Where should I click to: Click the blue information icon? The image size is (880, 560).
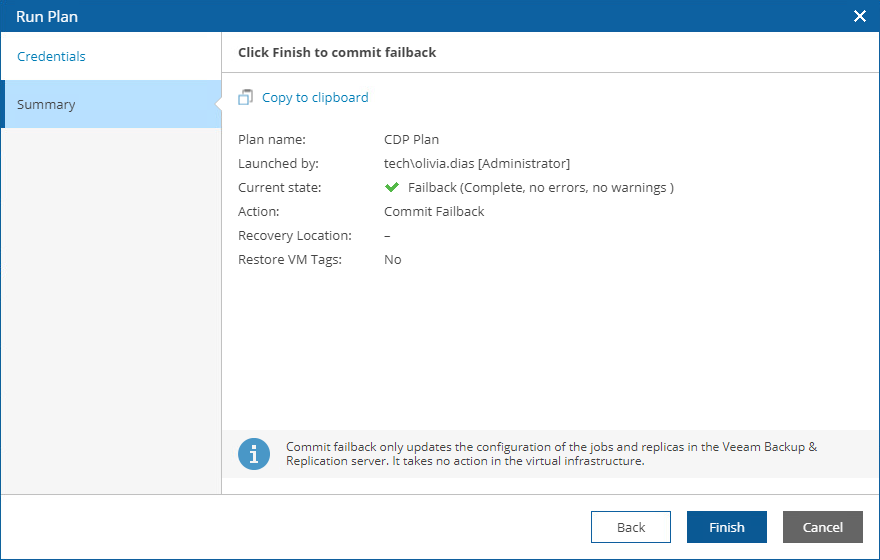click(x=254, y=454)
